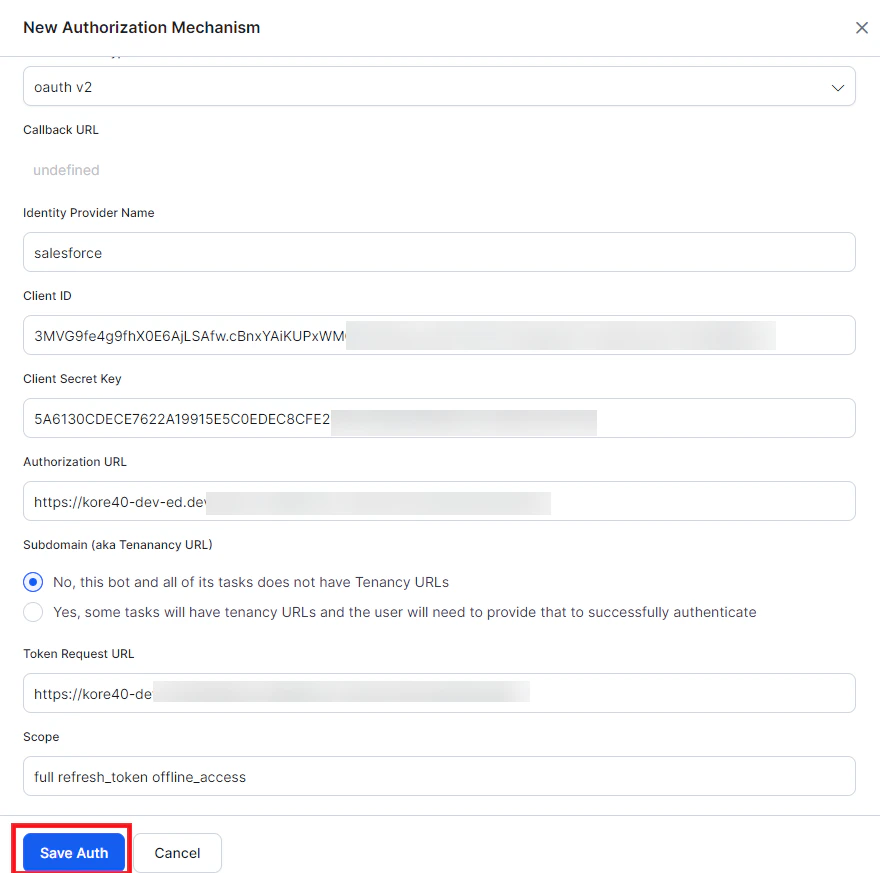Viewport: 880px width, 873px height.
Task: Click the Save Auth button
Action: [72, 852]
